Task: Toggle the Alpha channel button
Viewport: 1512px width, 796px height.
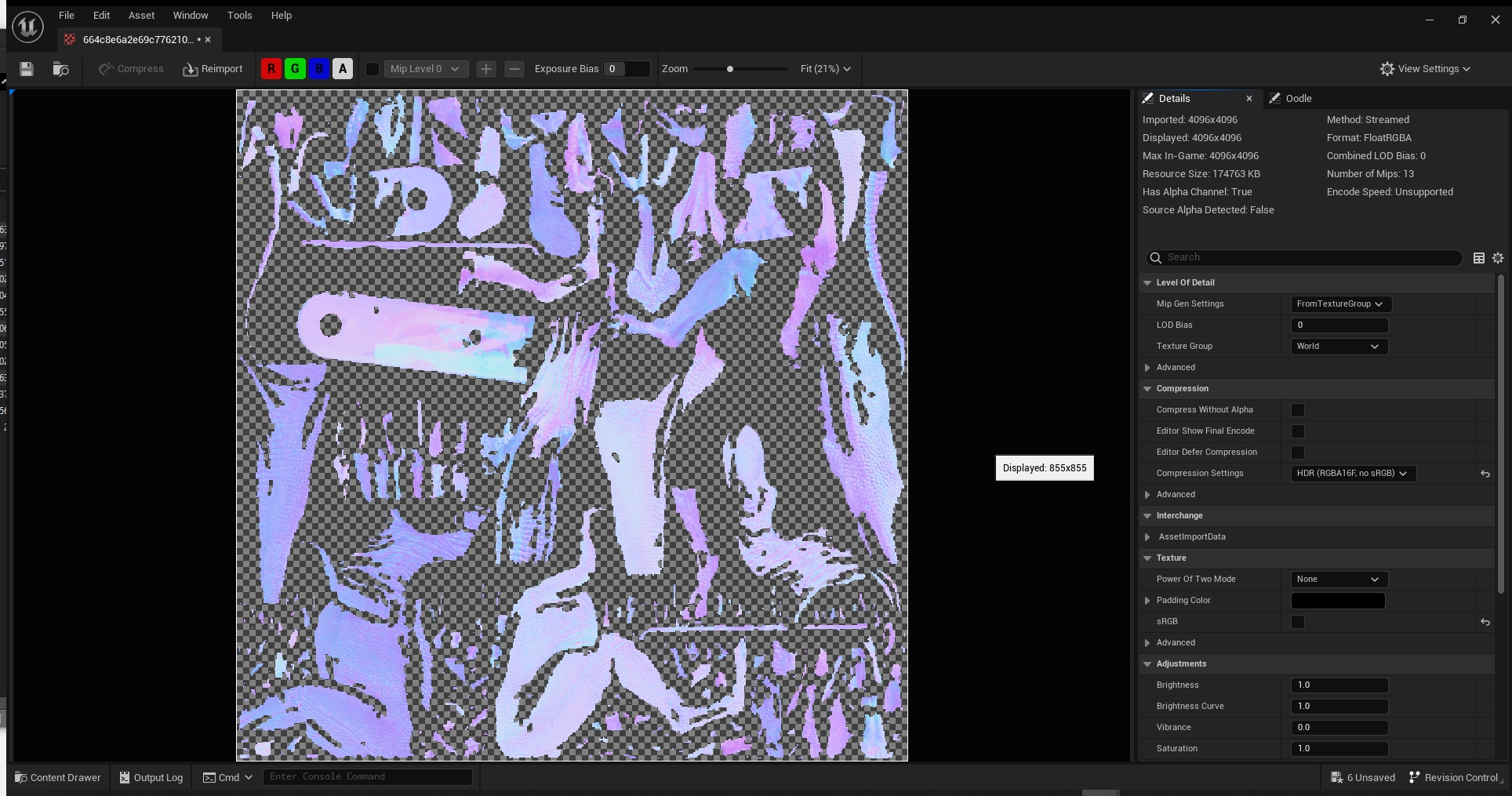Action: tap(343, 69)
